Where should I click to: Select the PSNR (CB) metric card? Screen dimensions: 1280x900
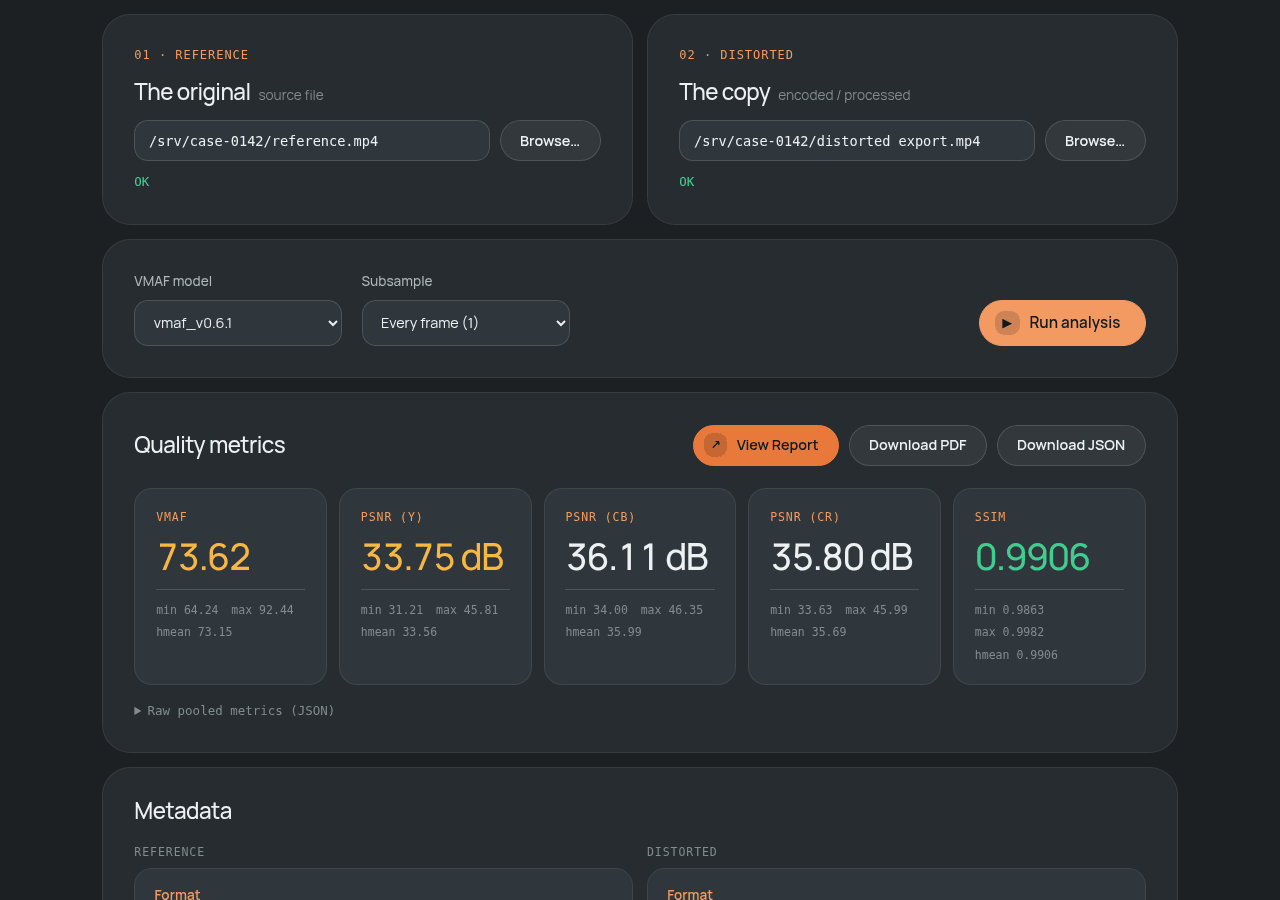click(640, 586)
